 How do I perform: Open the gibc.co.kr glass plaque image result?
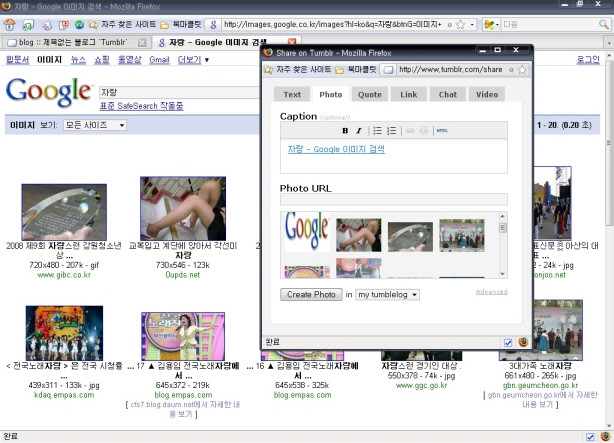(64, 212)
